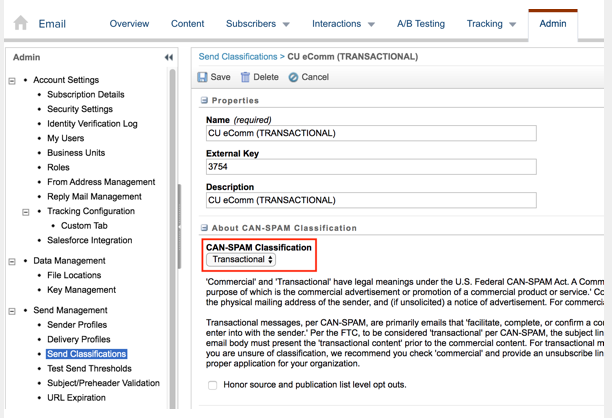Open Subscription Details in the tree
This screenshot has width=612, height=418.
pos(85,94)
